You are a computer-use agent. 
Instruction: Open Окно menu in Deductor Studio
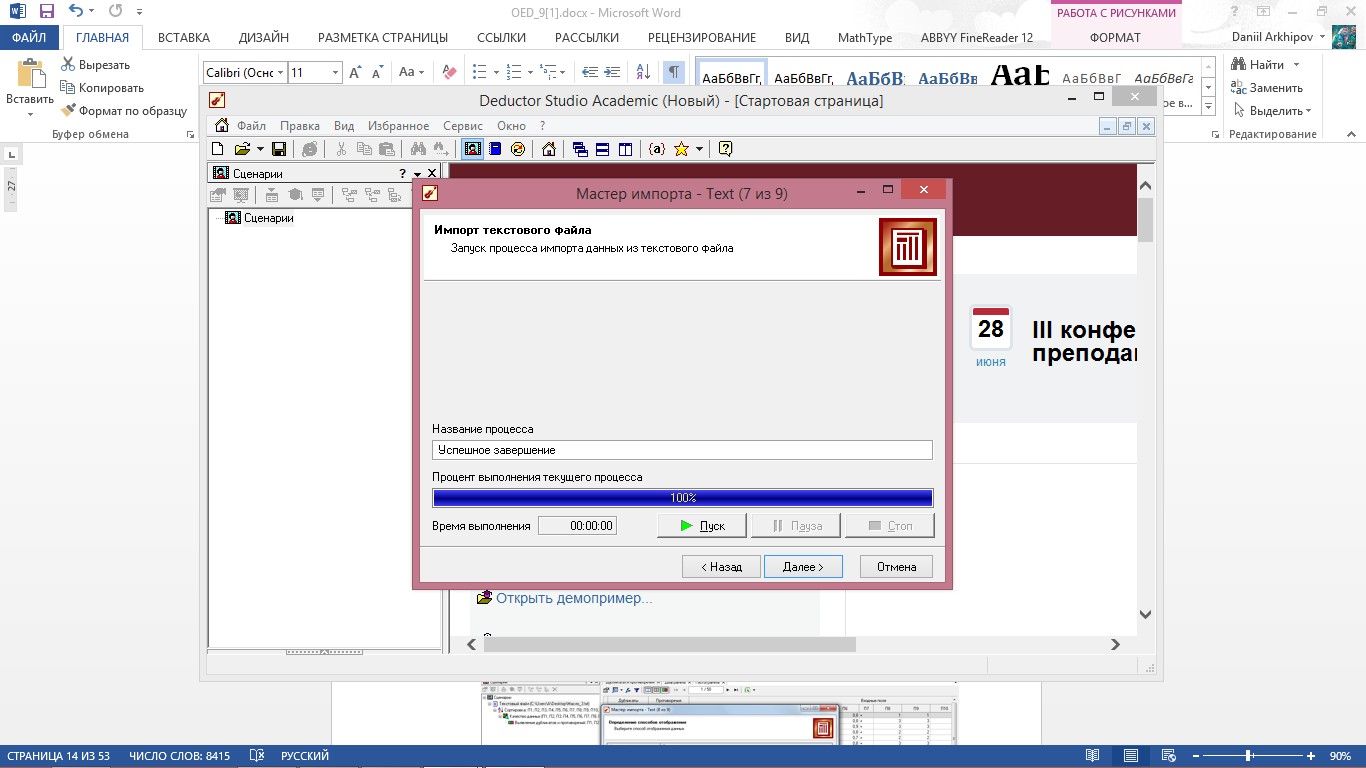511,126
